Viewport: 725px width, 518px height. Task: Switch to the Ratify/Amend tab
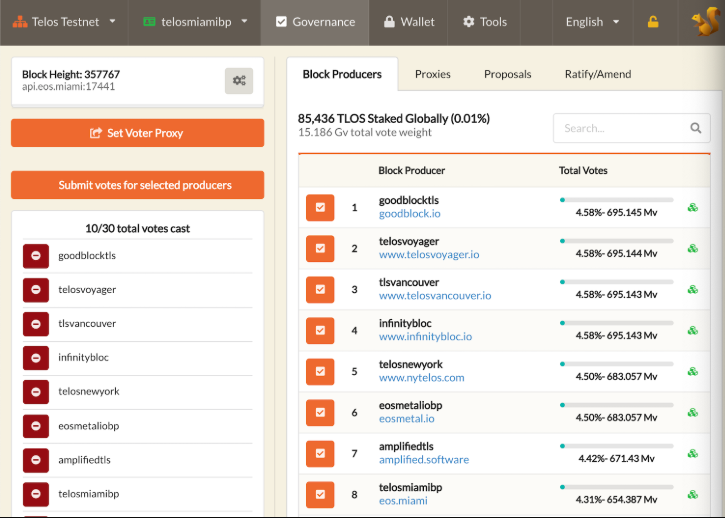598,74
